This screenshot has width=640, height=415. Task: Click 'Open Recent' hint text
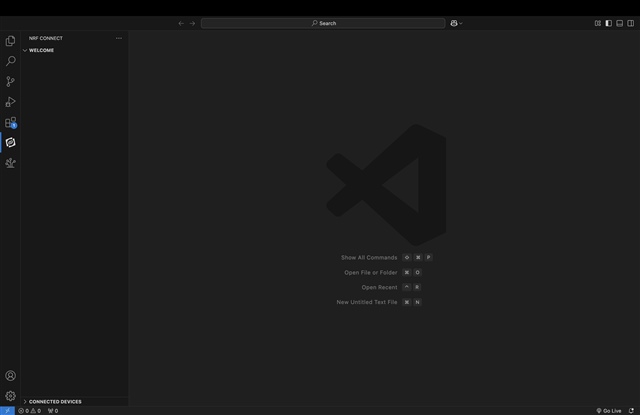(379, 287)
